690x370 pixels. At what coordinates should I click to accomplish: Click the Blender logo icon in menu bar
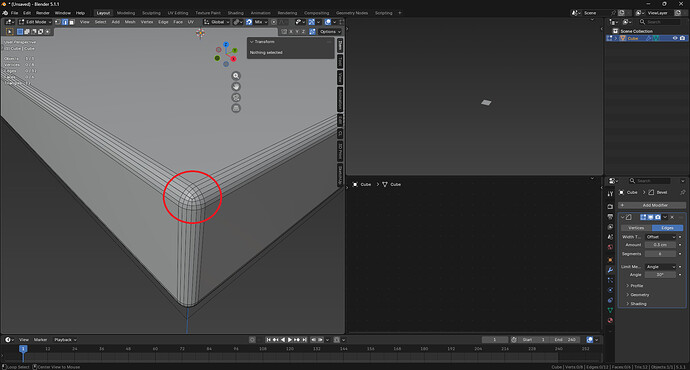(5, 13)
